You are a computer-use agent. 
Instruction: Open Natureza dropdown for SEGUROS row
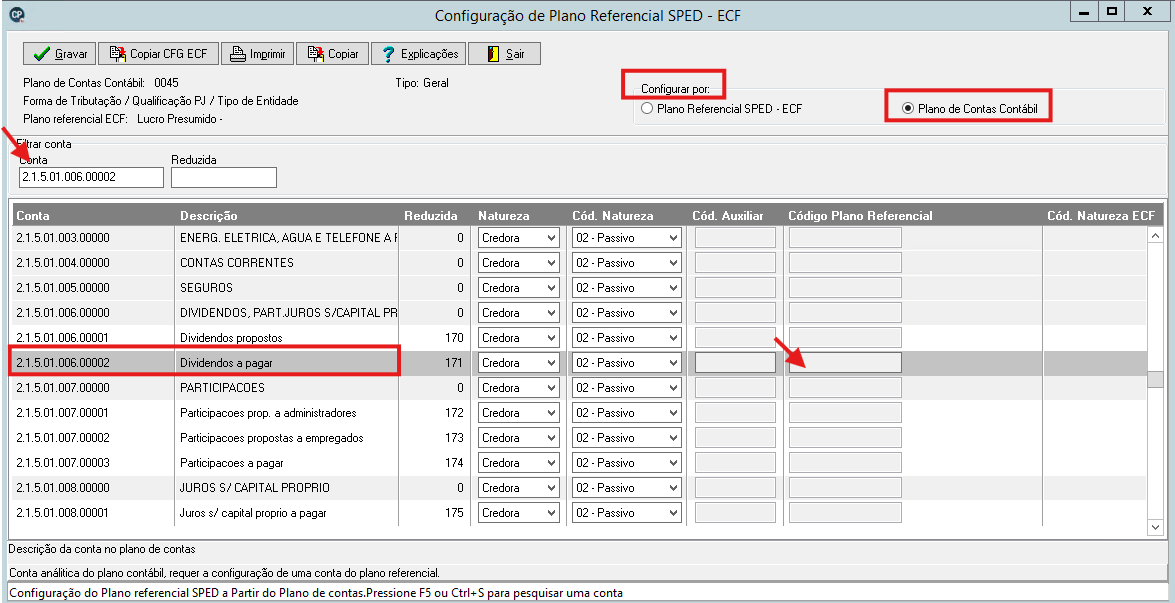pyautogui.click(x=519, y=288)
